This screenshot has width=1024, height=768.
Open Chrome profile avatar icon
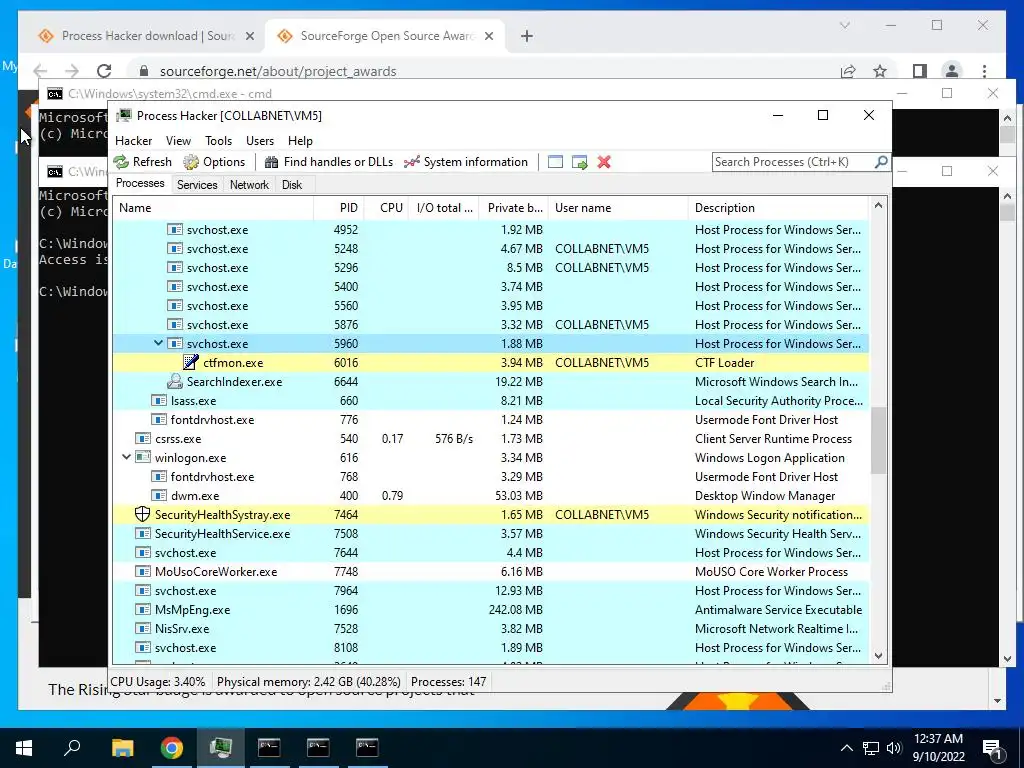coord(952,71)
